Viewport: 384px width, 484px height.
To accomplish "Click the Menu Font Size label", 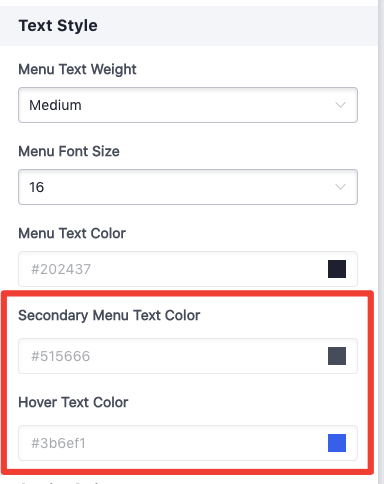I will tap(69, 151).
